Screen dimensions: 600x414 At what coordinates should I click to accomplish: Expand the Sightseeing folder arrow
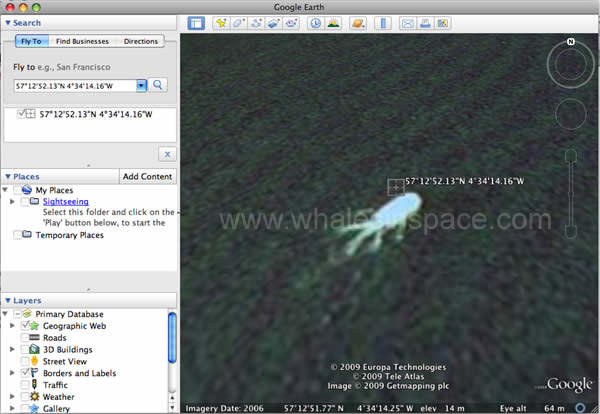(x=12, y=201)
